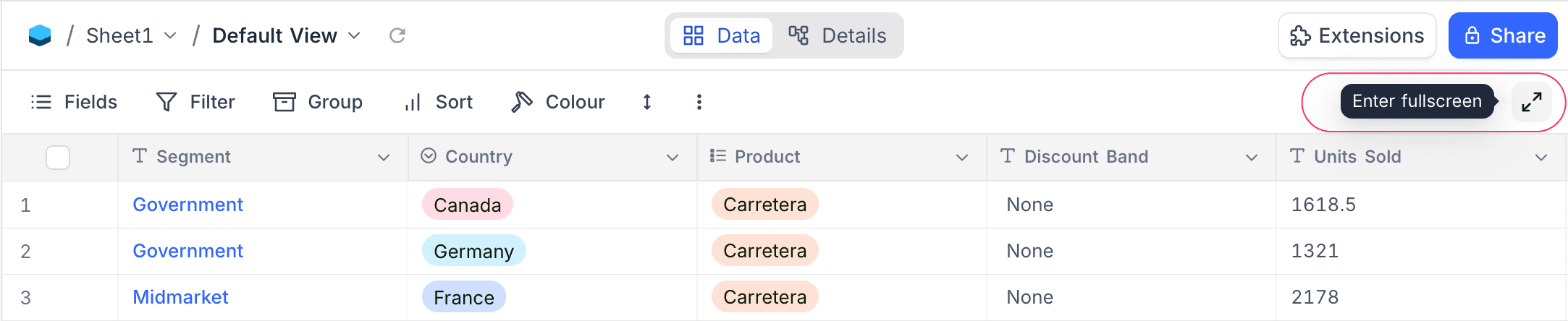The height and width of the screenshot is (321, 1568).
Task: Click the blue Share button
Action: pyautogui.click(x=1503, y=35)
